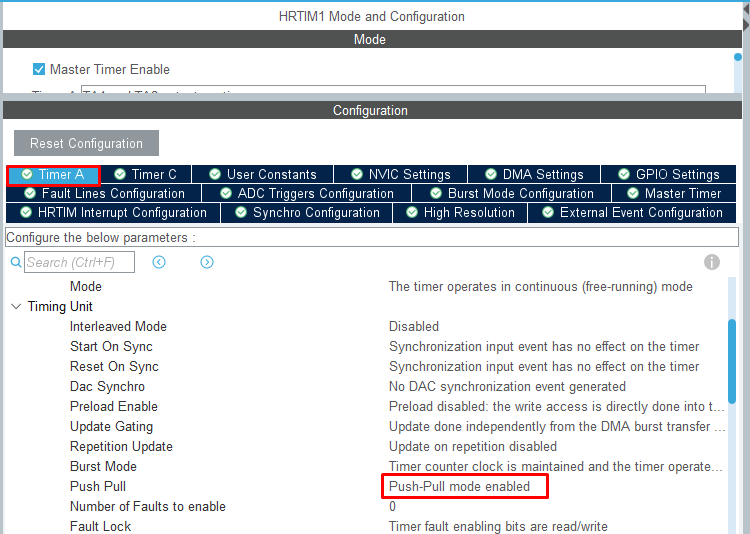The height and width of the screenshot is (534, 750).
Task: Change the Interleaved Mode Disabled value
Action: tap(414, 327)
